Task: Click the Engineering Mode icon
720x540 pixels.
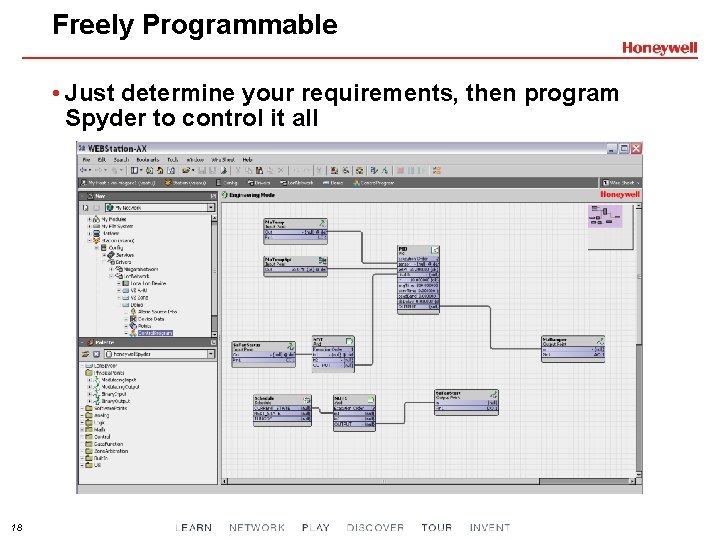Action: tap(225, 195)
